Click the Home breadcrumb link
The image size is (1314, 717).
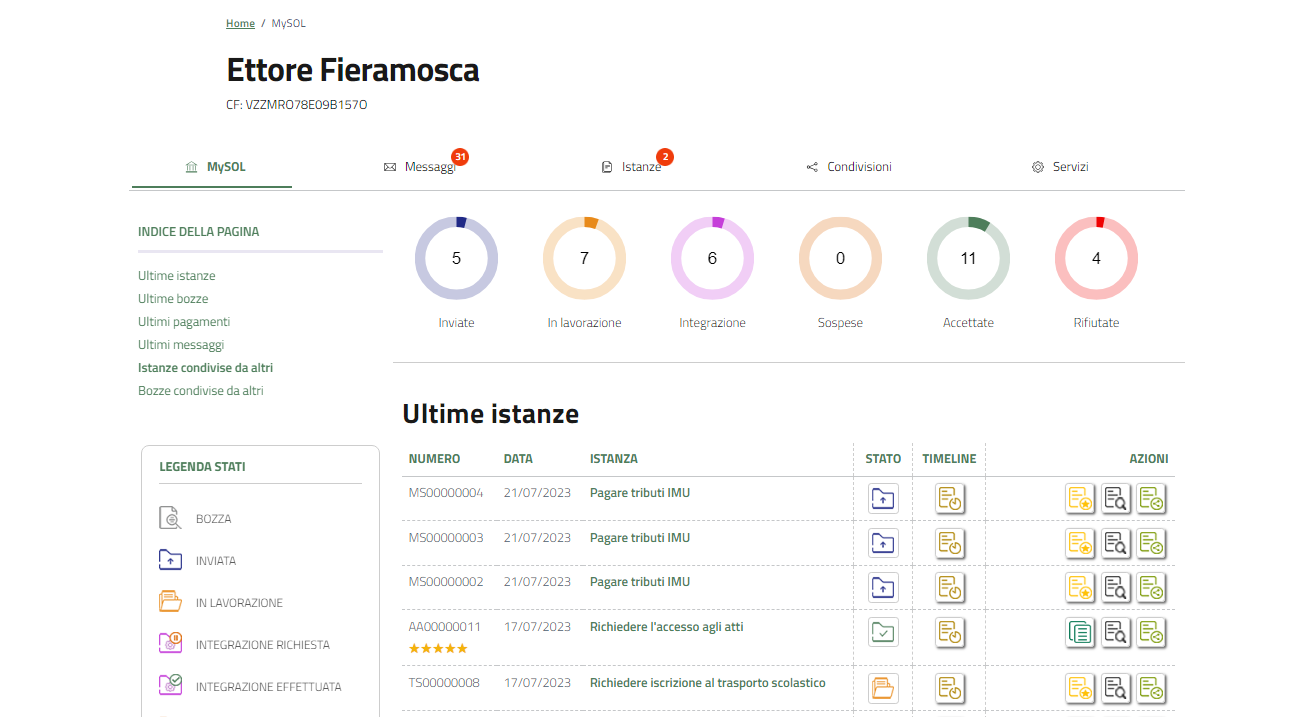240,23
